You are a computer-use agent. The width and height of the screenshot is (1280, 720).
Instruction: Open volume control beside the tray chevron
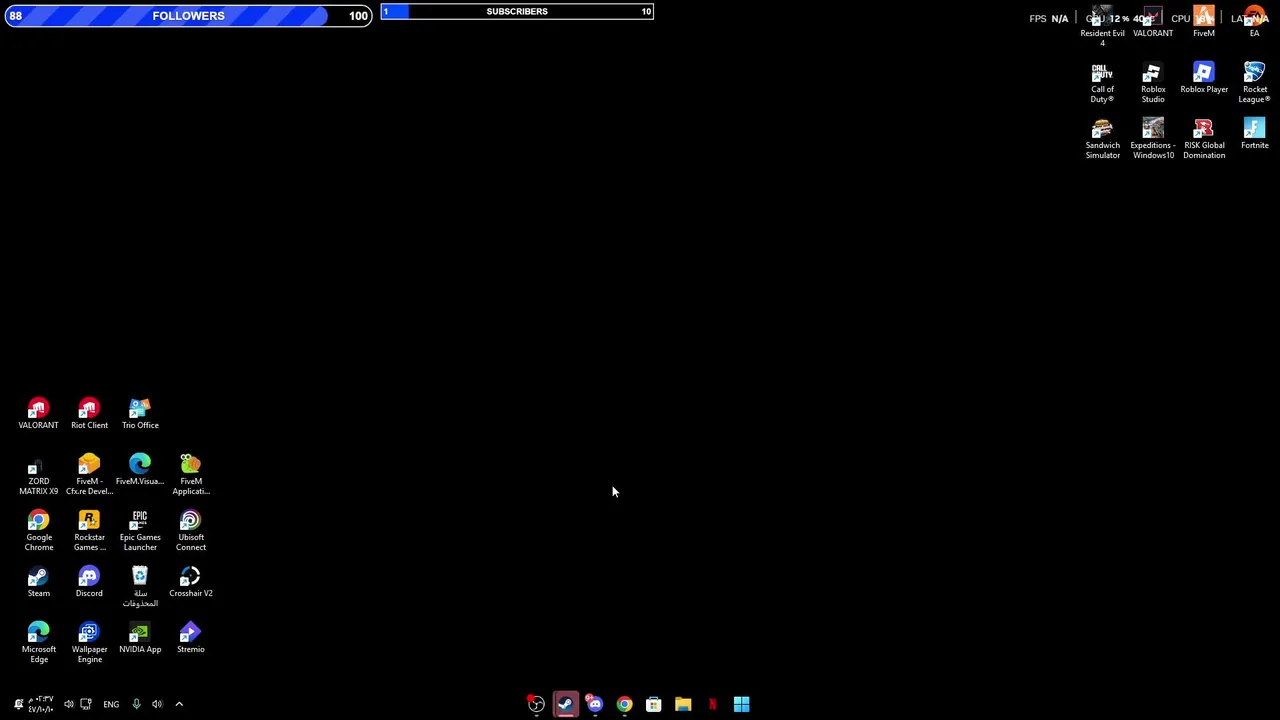157,704
